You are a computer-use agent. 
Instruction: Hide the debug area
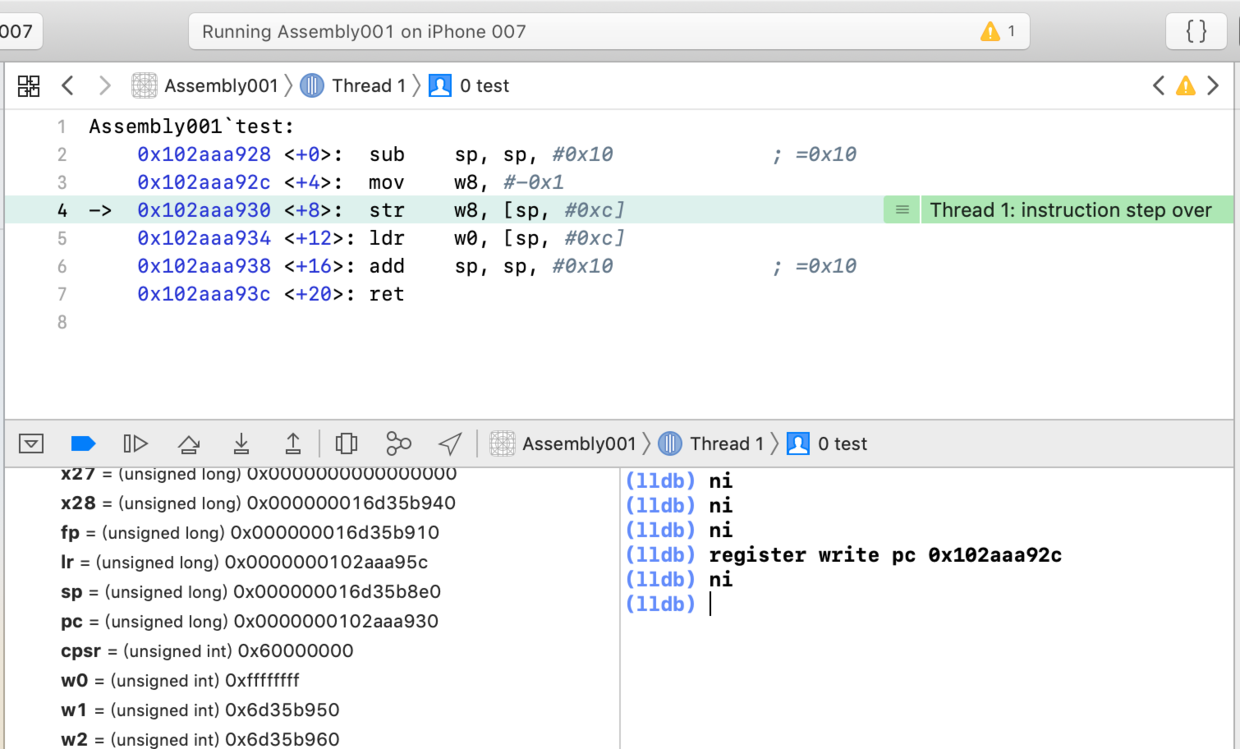click(31, 444)
